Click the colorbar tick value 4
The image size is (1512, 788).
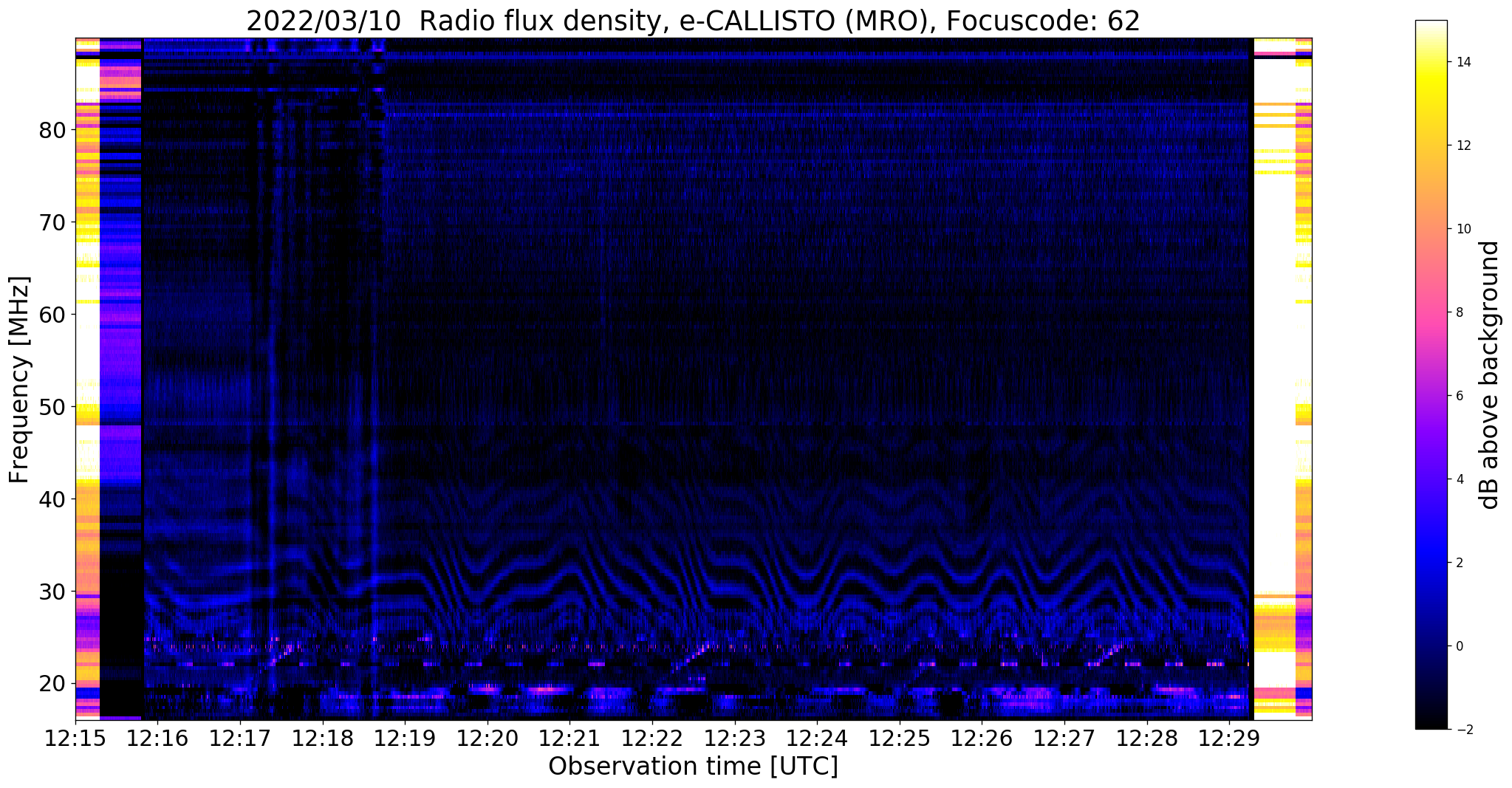tap(1459, 479)
